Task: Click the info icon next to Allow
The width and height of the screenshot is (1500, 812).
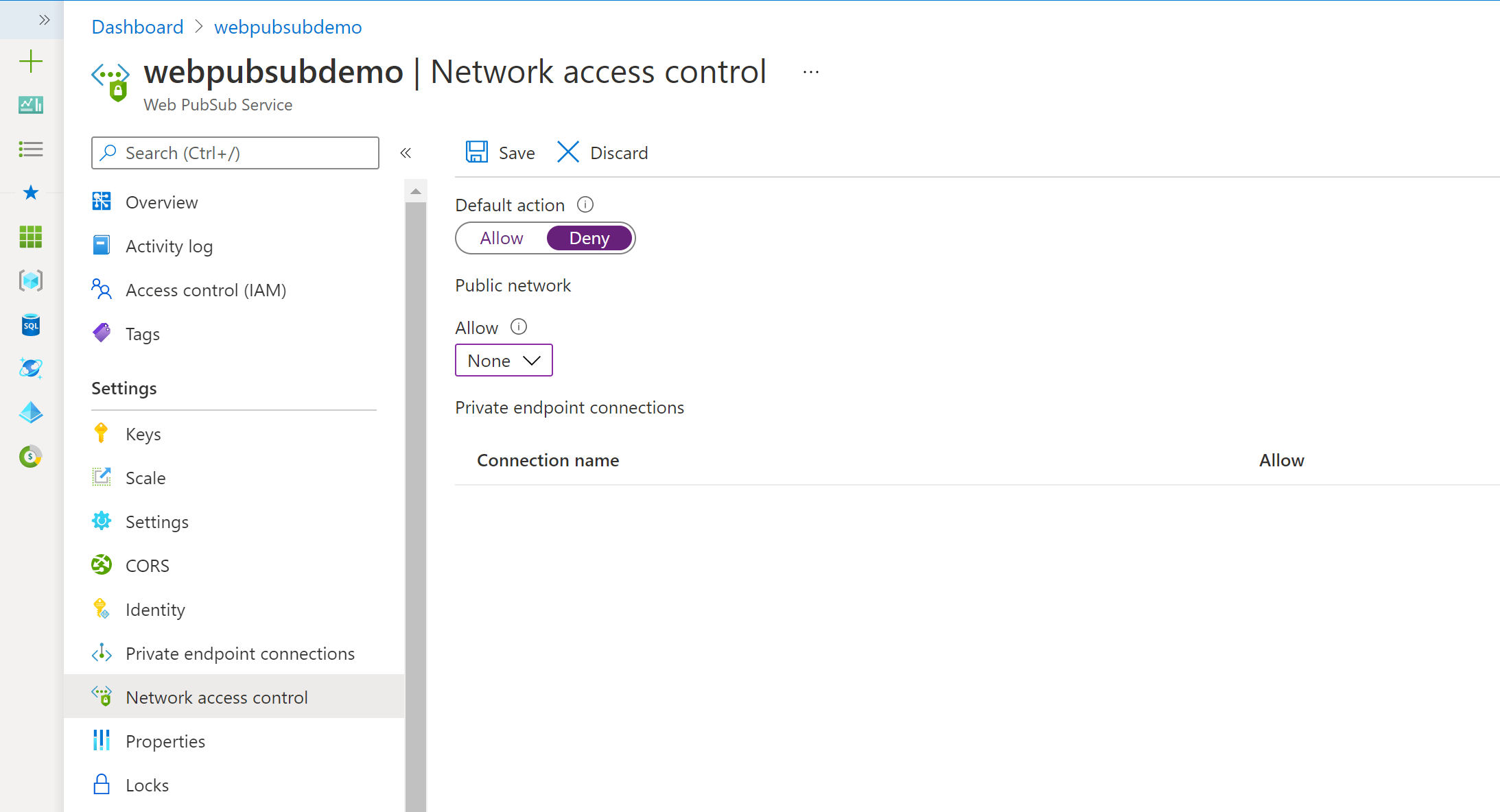Action: (x=519, y=327)
